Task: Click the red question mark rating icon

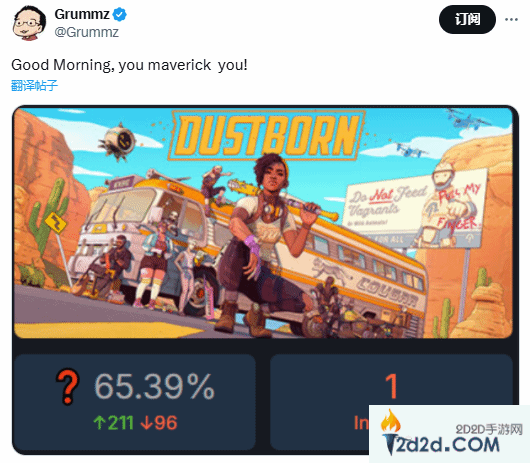Action: pyautogui.click(x=68, y=386)
